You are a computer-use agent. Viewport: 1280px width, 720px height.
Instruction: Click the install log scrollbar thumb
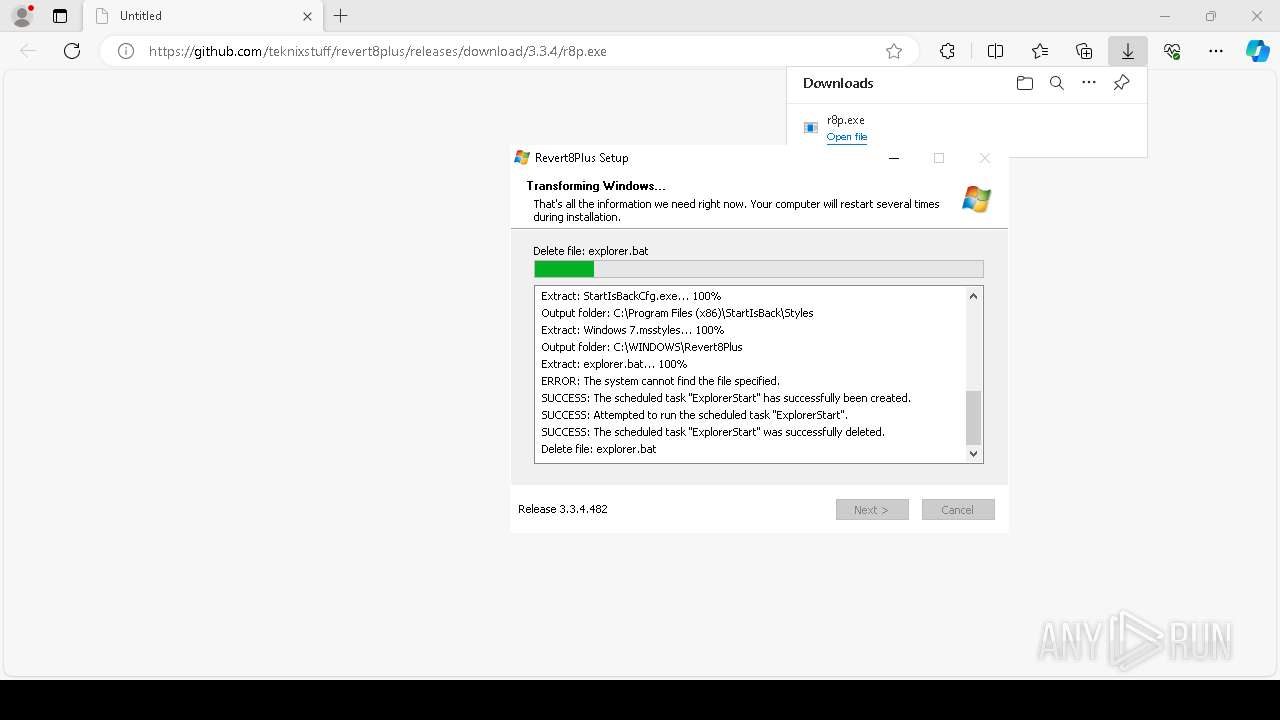pyautogui.click(x=973, y=417)
